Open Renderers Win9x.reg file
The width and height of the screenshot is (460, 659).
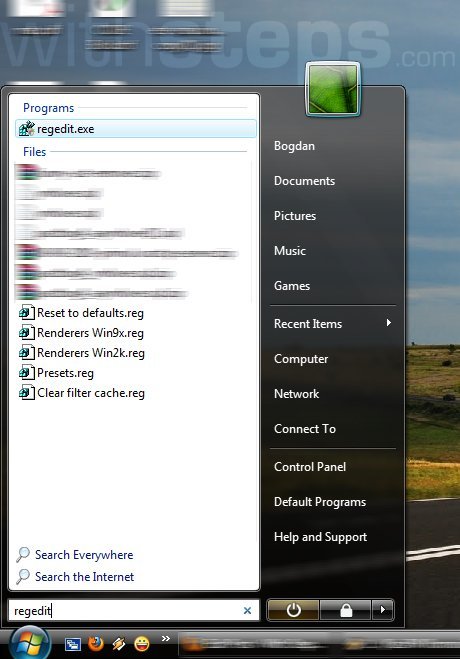point(90,333)
